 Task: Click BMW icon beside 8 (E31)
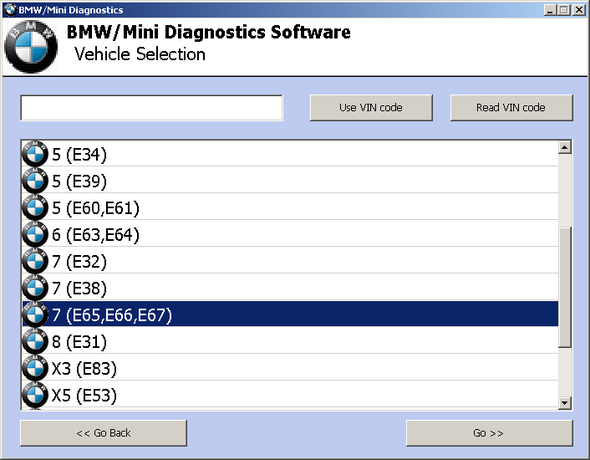tap(35, 341)
